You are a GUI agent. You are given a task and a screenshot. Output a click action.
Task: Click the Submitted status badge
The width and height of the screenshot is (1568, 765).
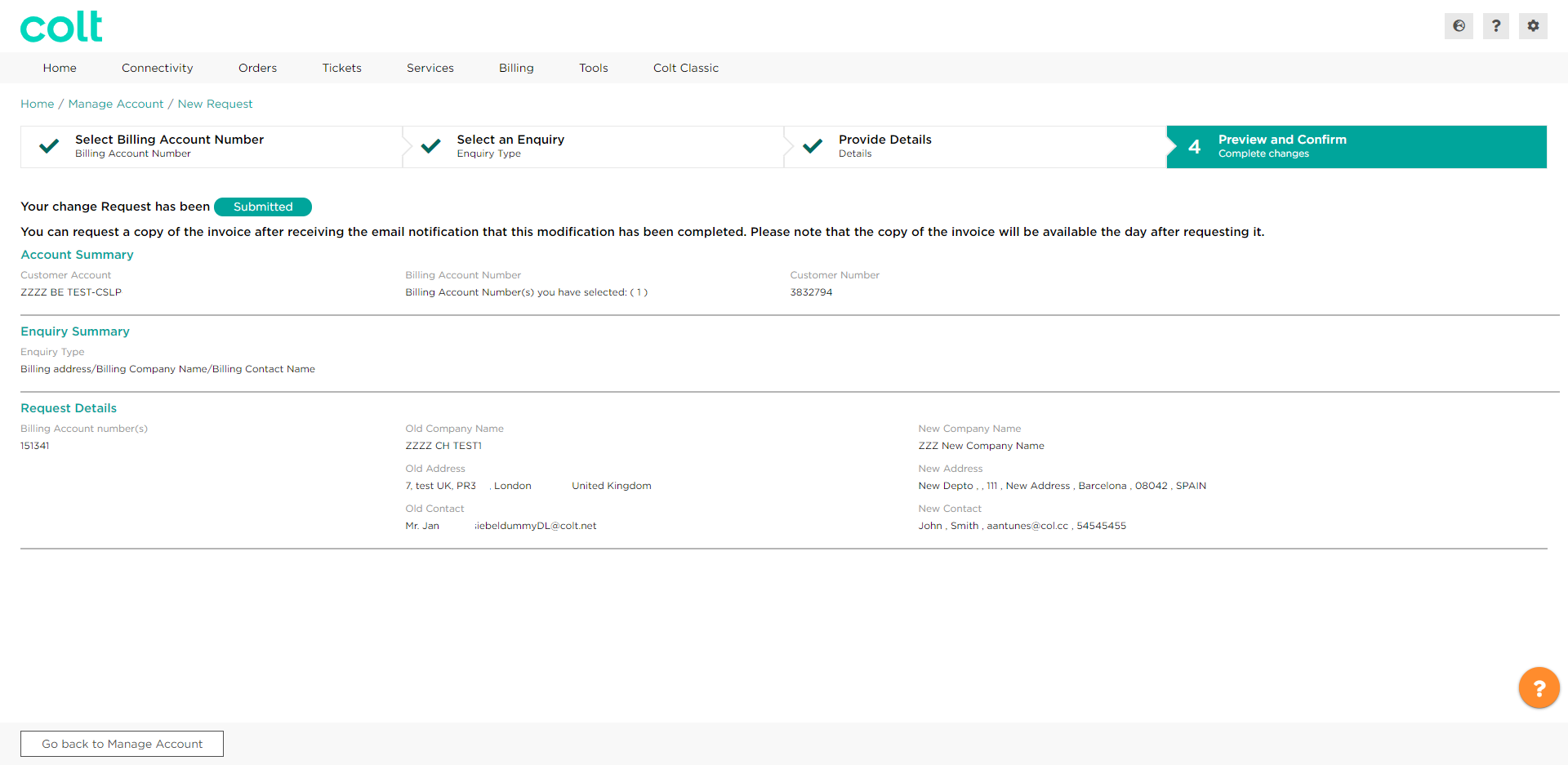coord(262,207)
